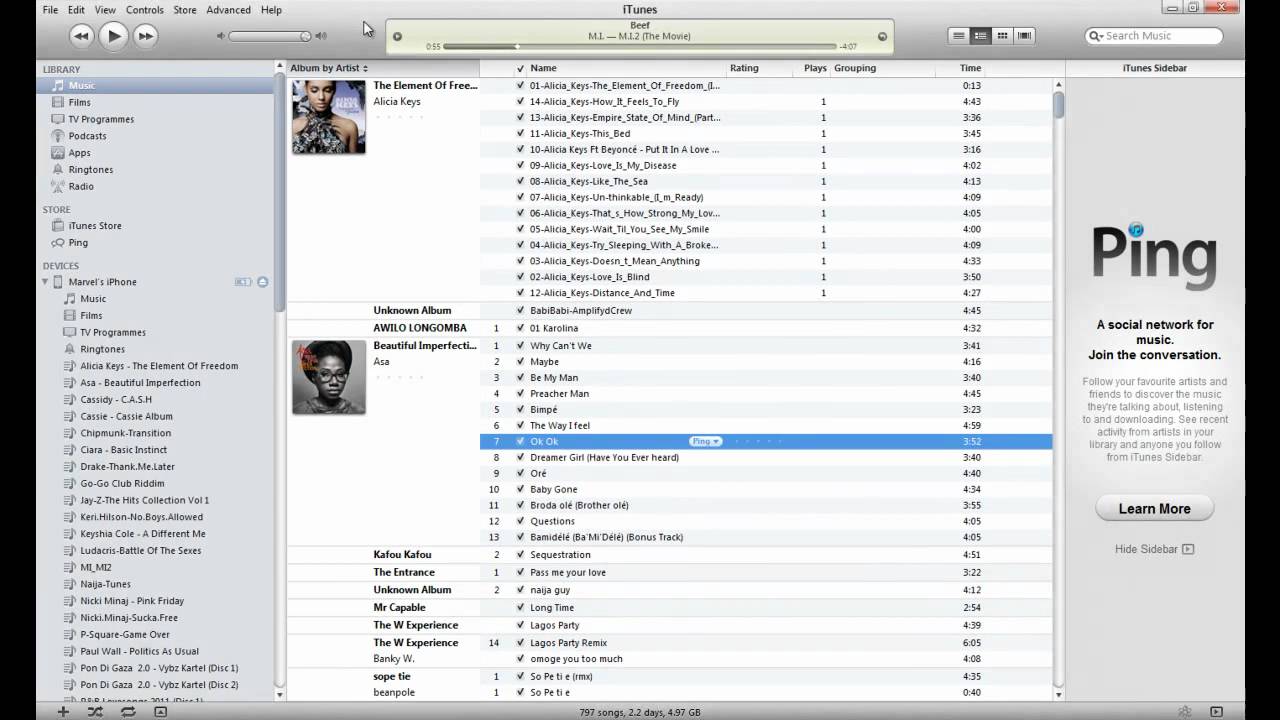
Task: Click the Play button
Action: point(114,36)
